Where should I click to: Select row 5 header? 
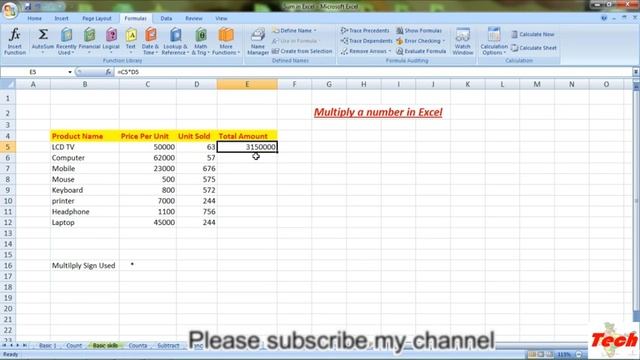tap(8, 147)
